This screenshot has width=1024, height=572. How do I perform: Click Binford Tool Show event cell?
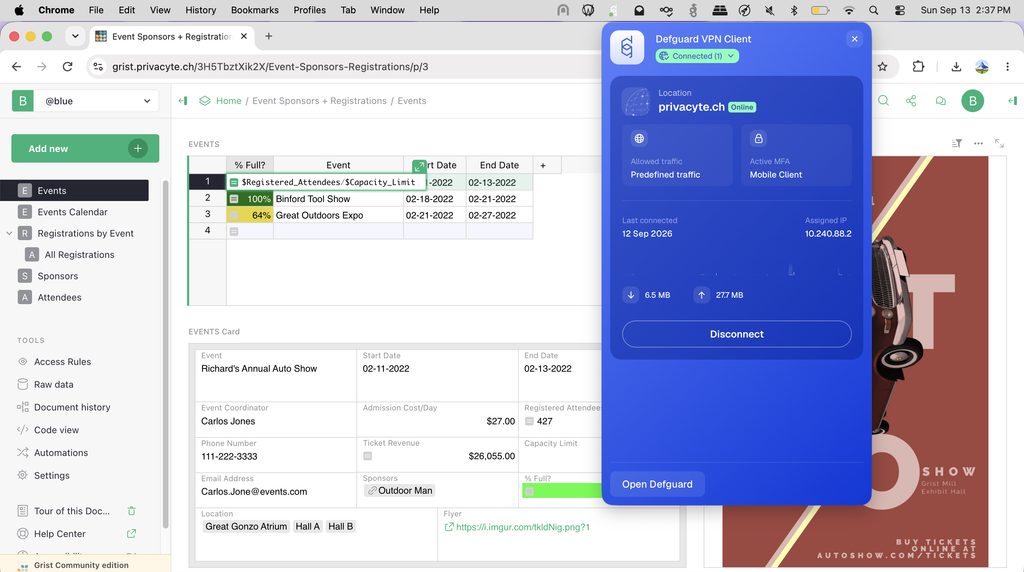click(338, 199)
